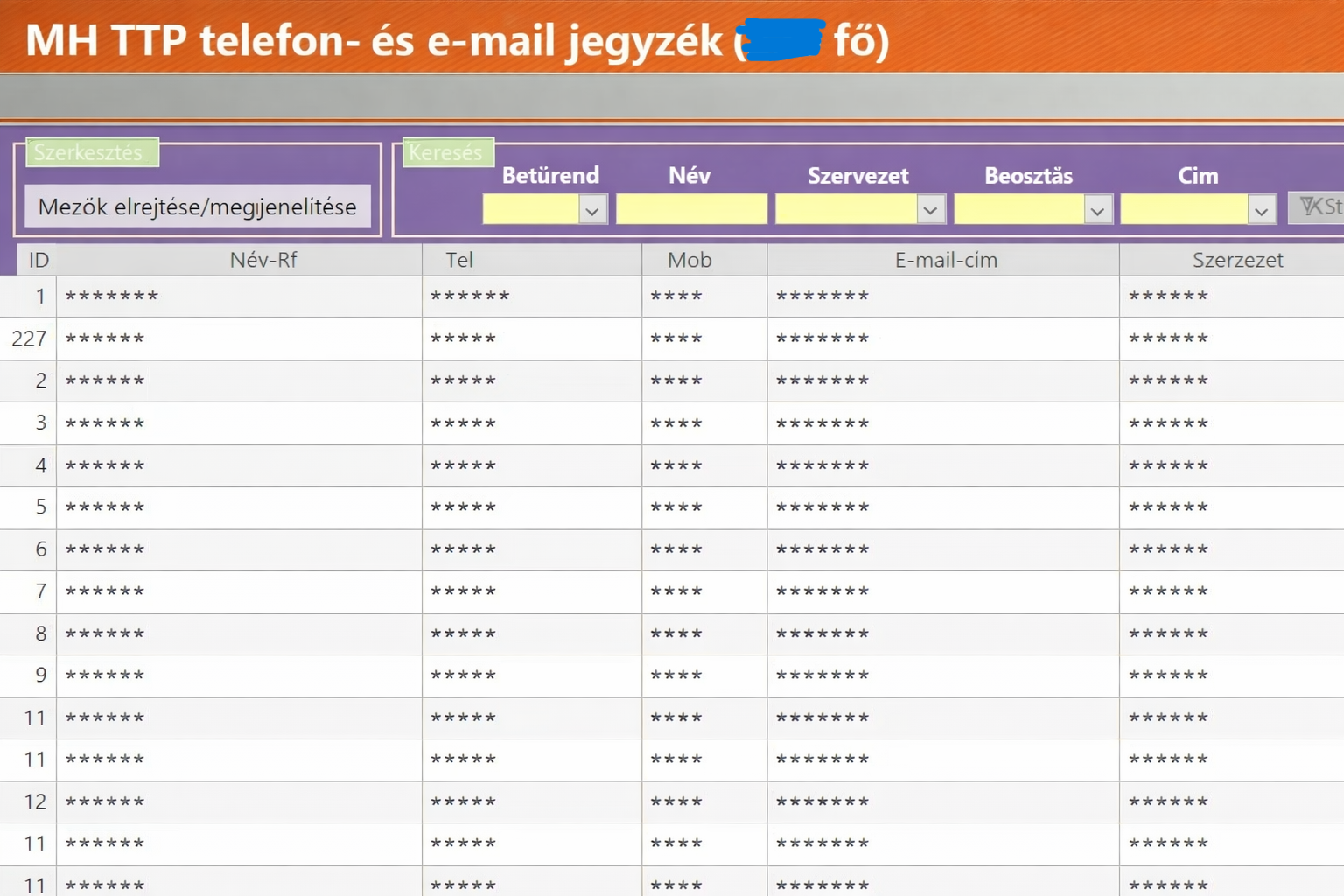Click the yellow Betürend filter field
The image size is (1344, 896).
tap(534, 209)
